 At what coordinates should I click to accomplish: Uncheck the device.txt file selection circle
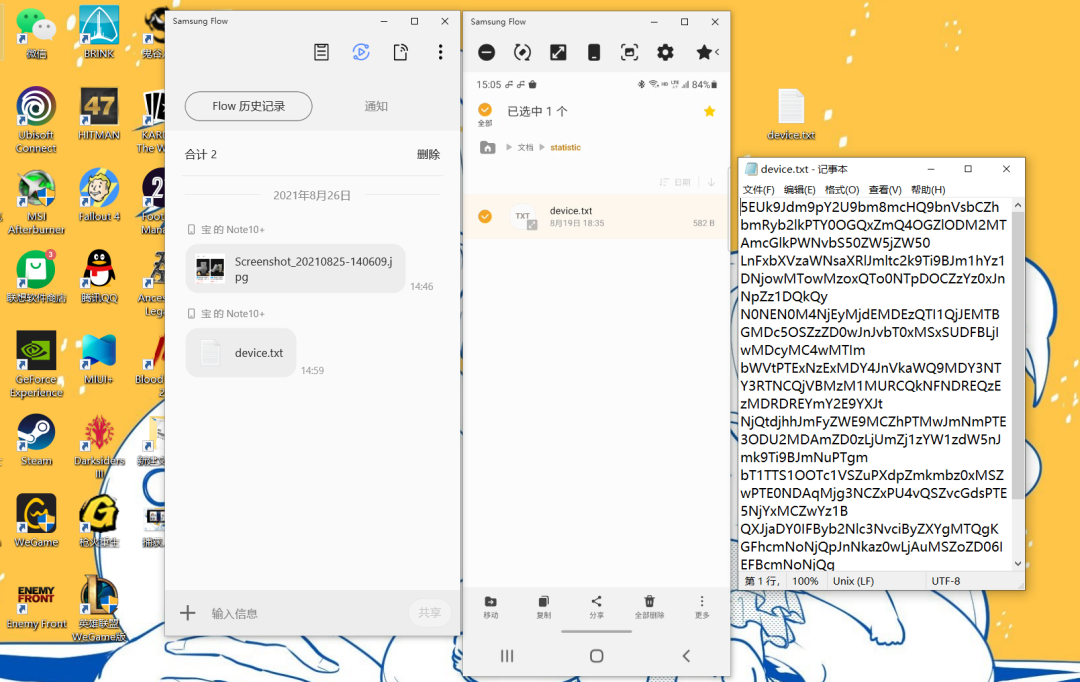coord(485,216)
